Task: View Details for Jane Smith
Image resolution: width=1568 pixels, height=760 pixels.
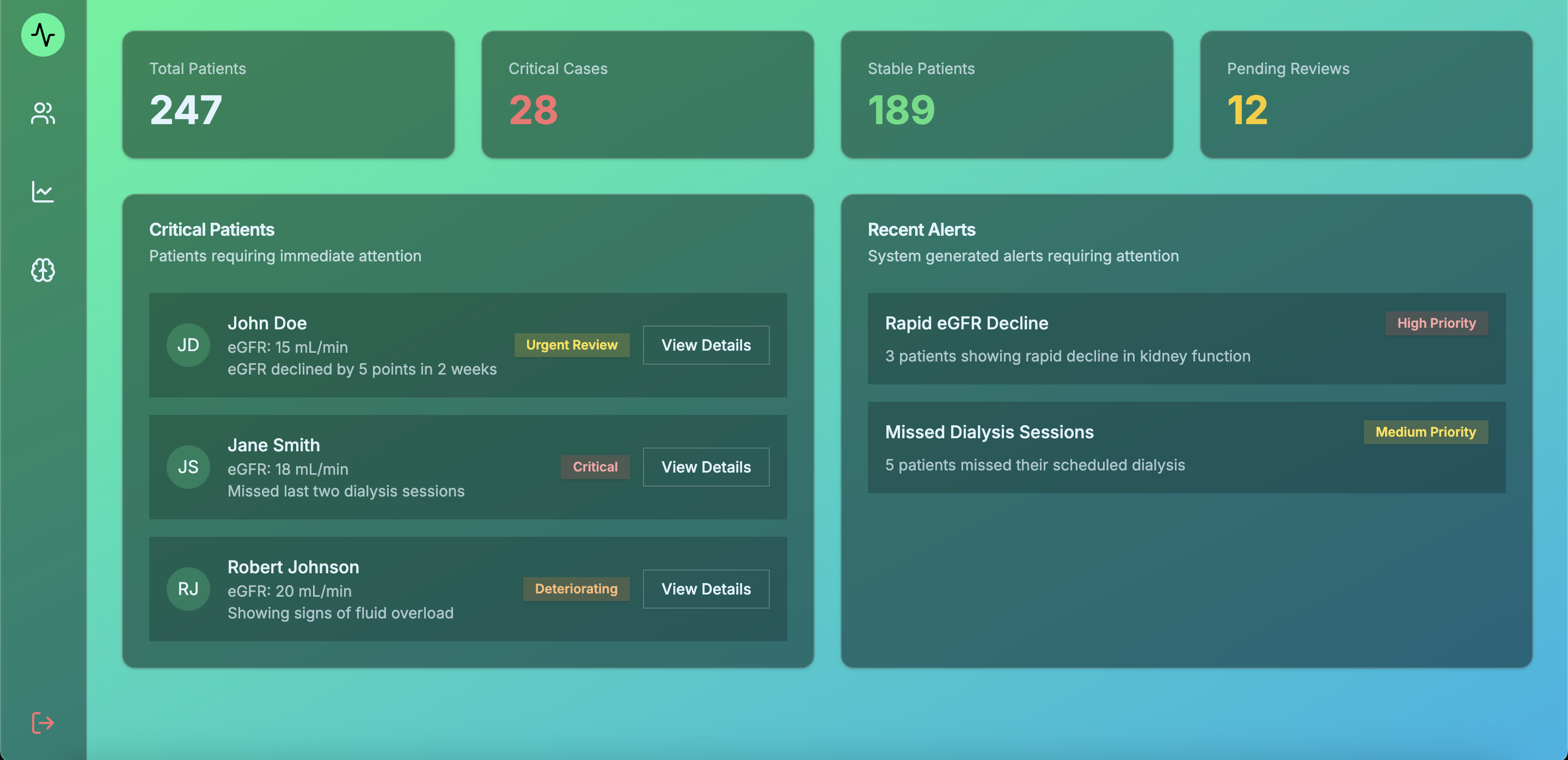Action: [706, 467]
